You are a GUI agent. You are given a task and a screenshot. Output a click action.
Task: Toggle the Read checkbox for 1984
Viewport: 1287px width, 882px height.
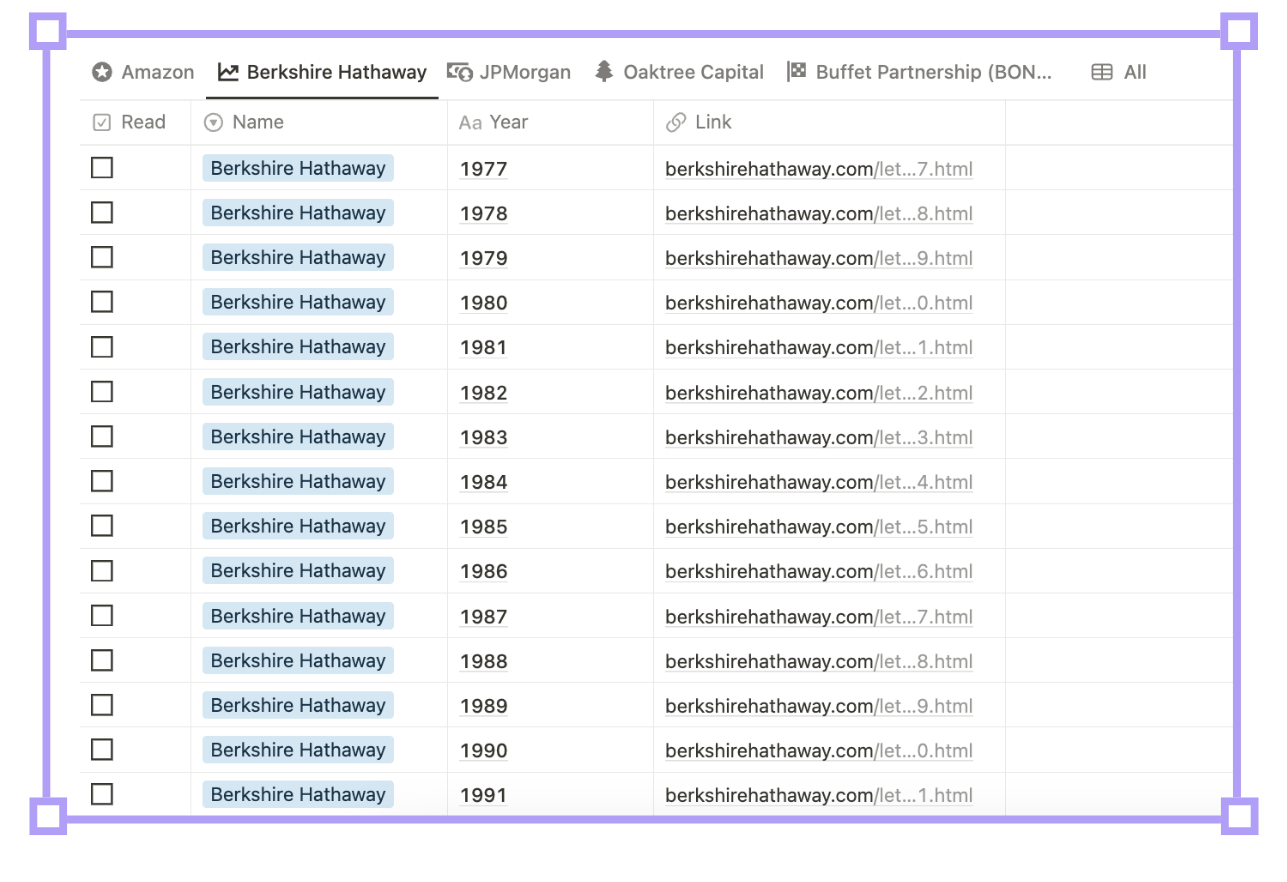tap(102, 481)
